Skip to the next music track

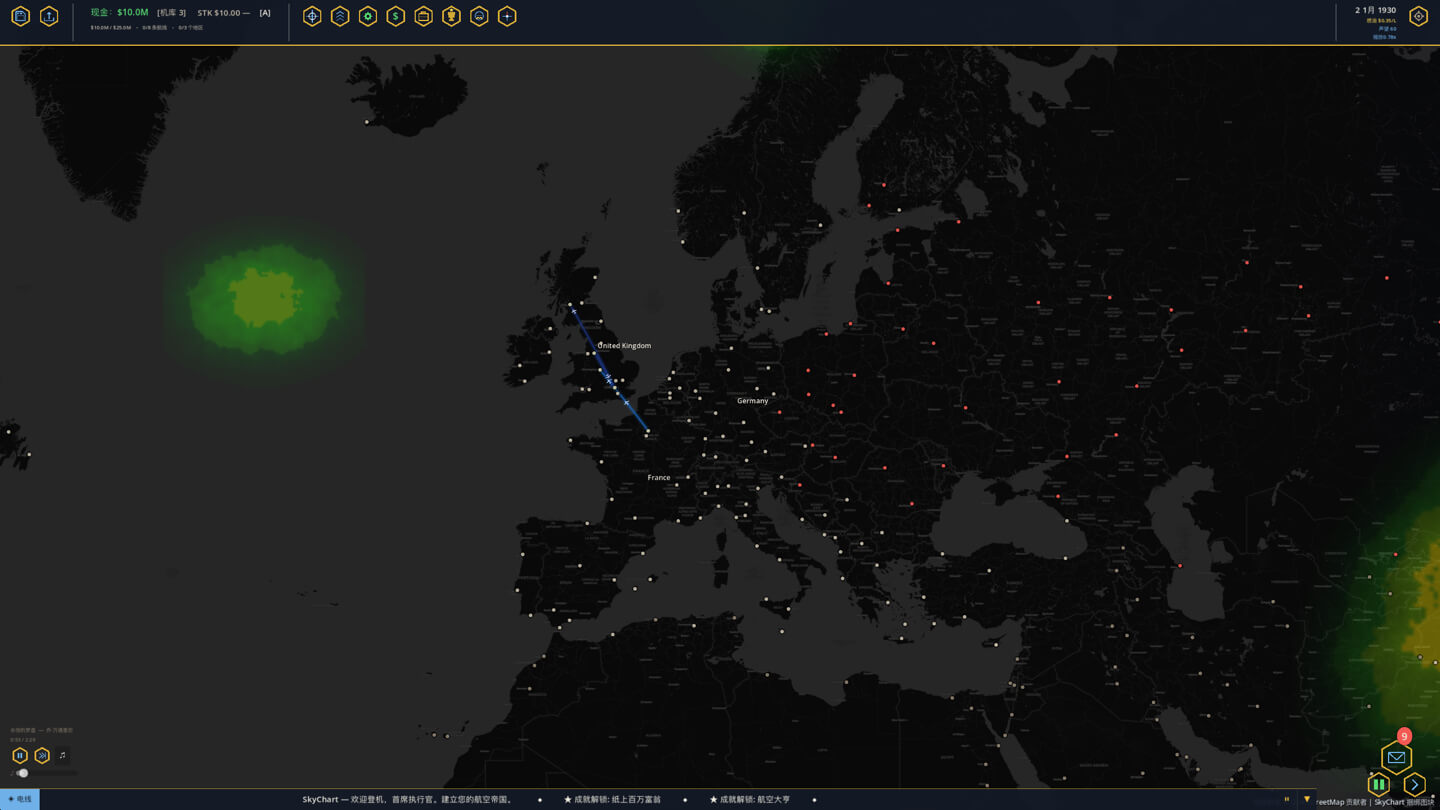pos(42,756)
